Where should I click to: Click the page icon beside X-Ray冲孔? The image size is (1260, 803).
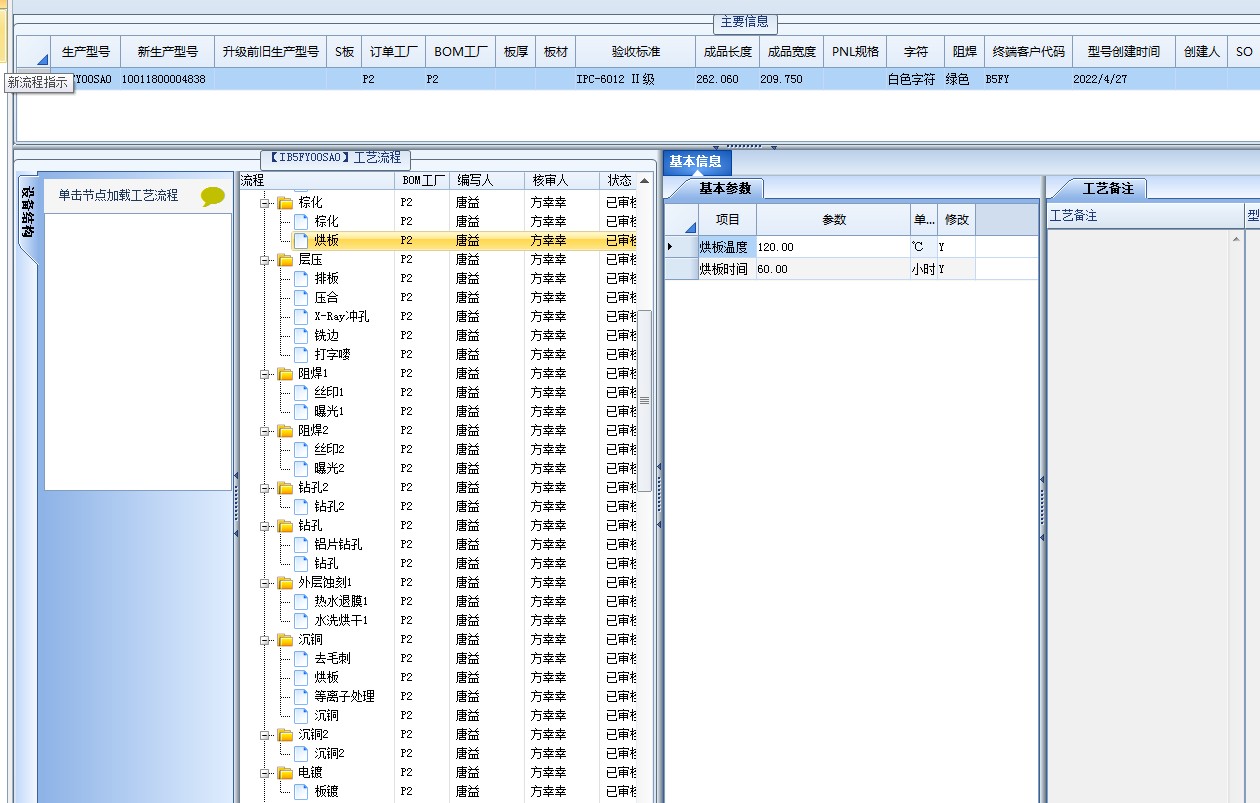point(301,316)
